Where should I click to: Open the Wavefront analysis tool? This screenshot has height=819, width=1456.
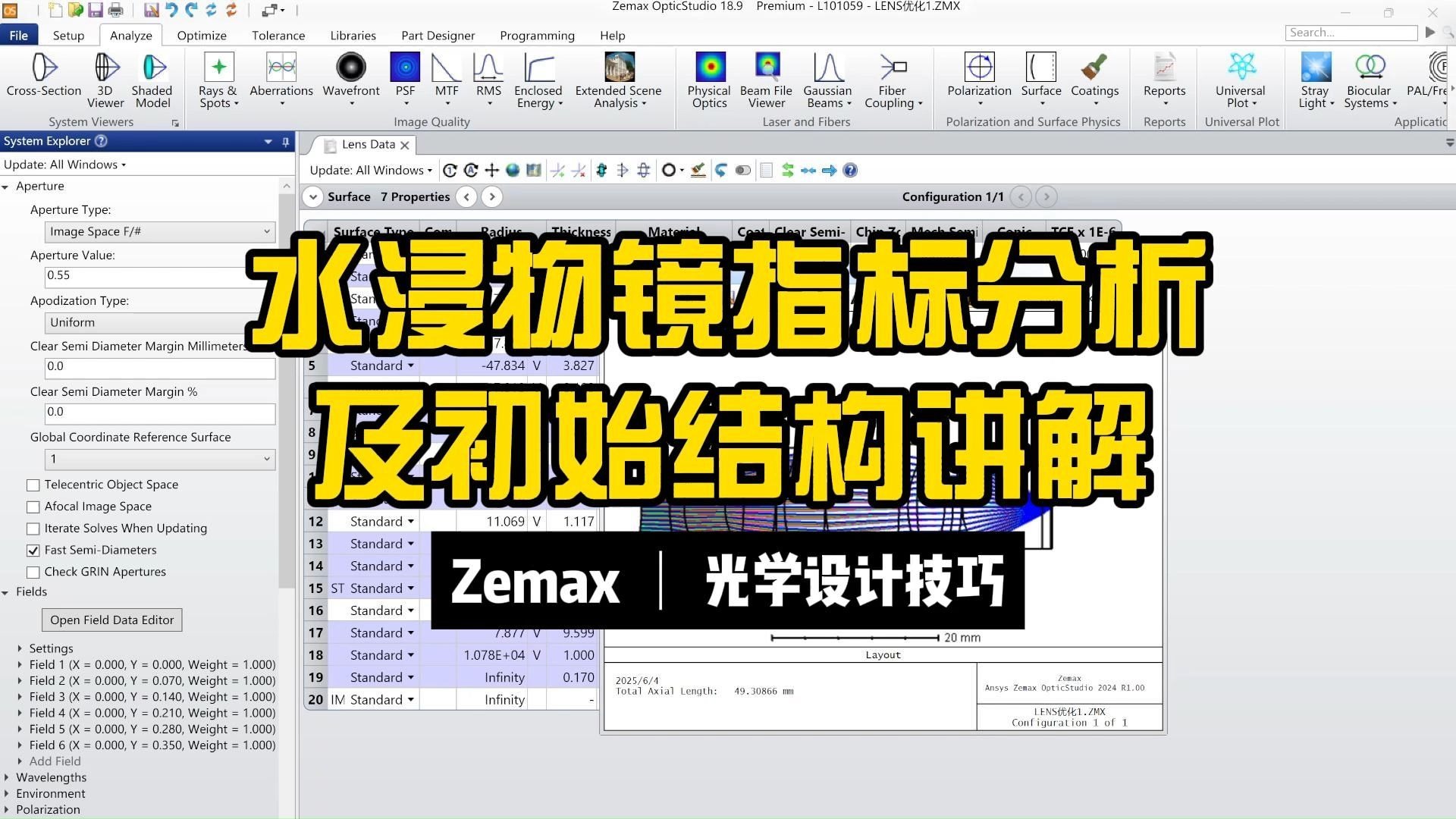(351, 76)
